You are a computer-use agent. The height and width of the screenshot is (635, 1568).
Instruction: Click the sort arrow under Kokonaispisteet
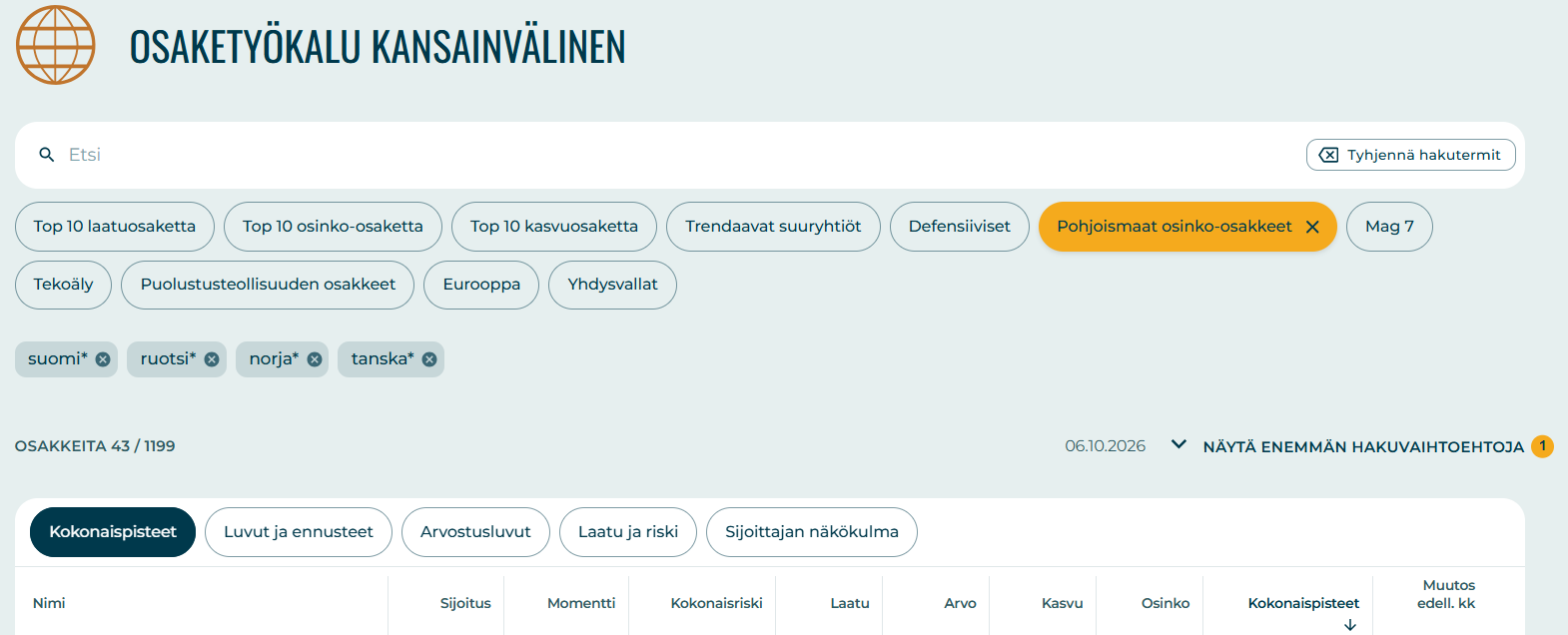click(1350, 625)
